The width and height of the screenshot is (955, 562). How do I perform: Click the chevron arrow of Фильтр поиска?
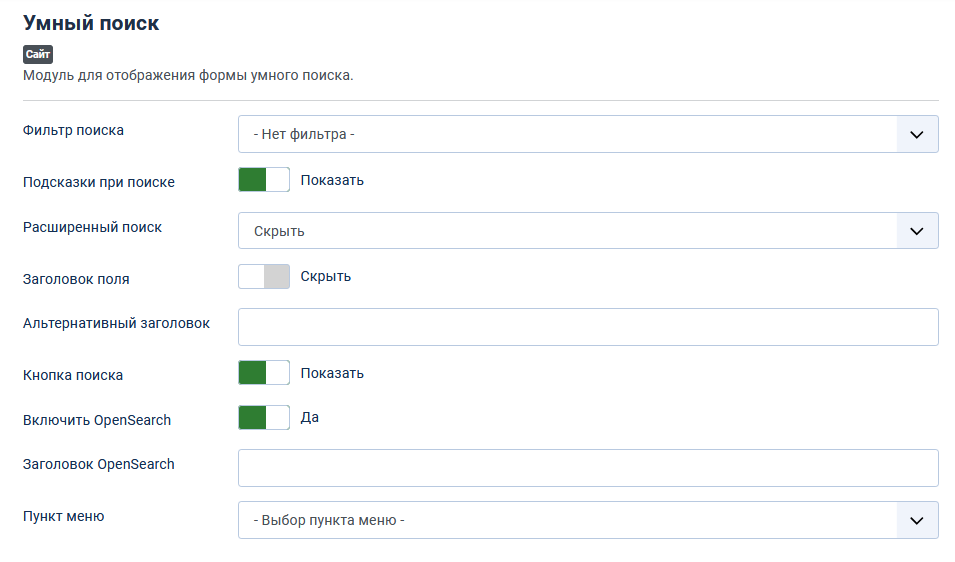917,134
